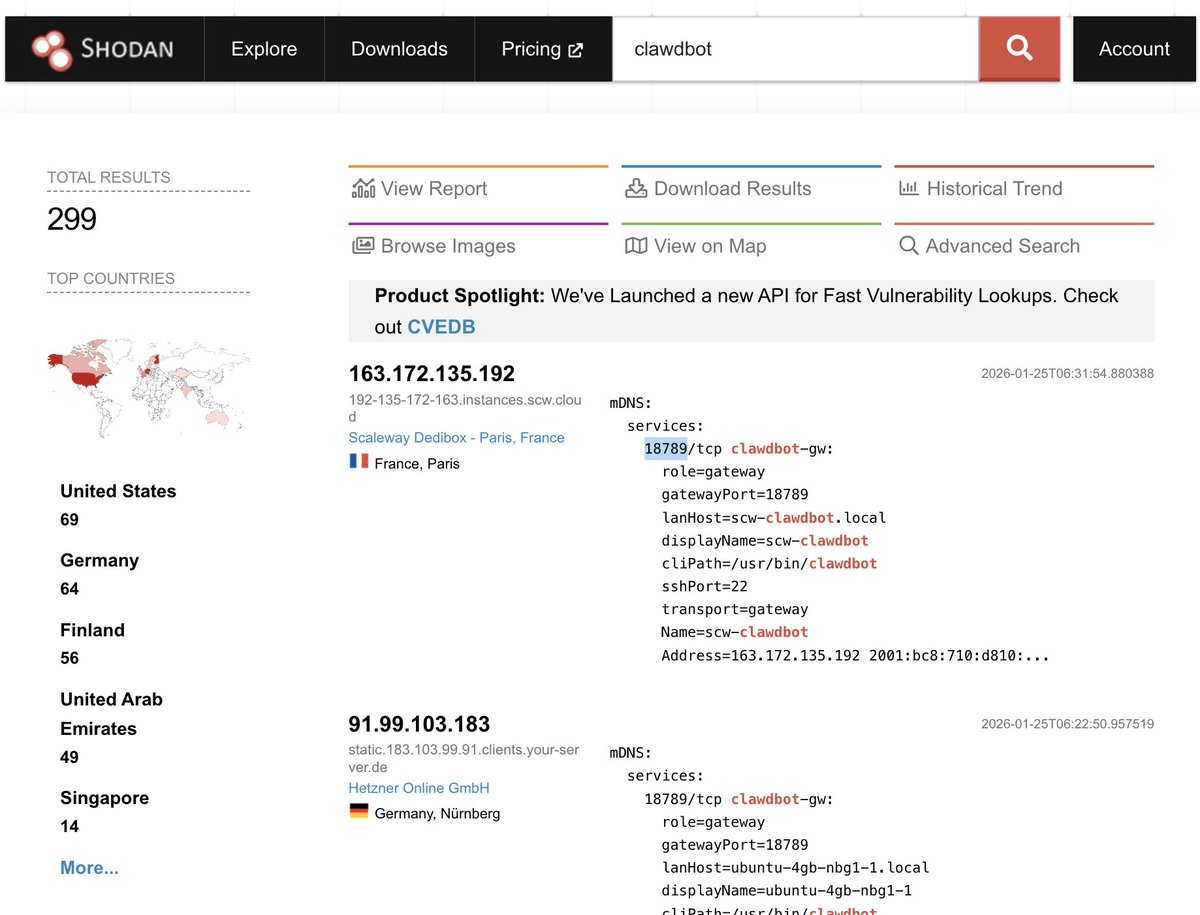Click the Shodan logo icon
This screenshot has height=915, width=1200.
click(x=52, y=49)
